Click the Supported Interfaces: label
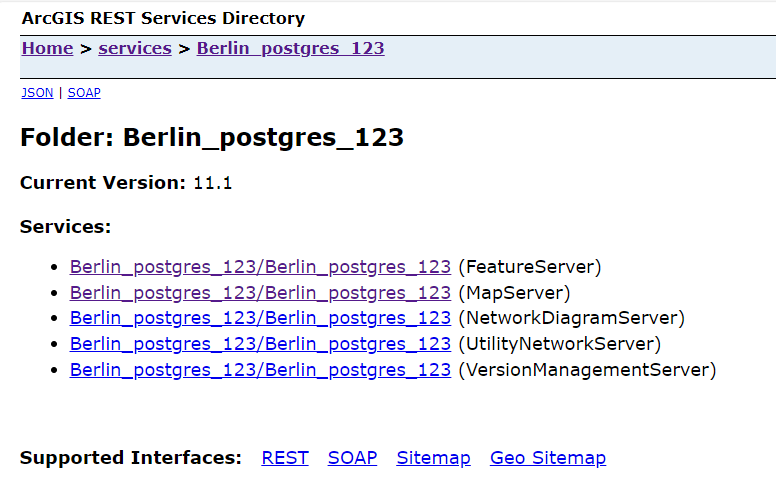This screenshot has width=776, height=495. [131, 458]
